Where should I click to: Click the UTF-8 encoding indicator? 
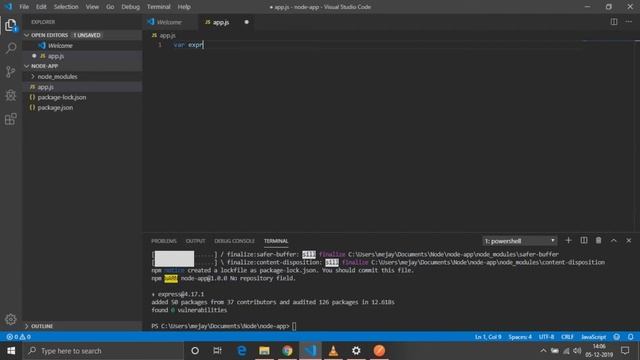546,337
